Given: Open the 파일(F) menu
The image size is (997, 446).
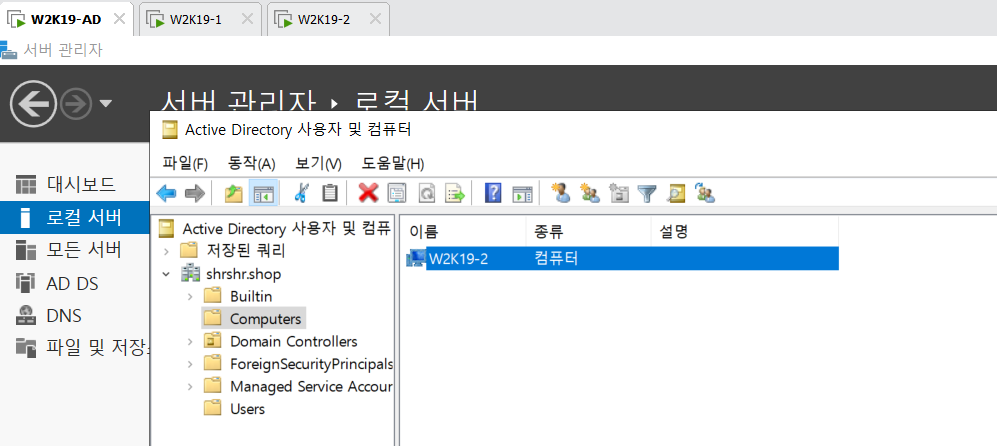Looking at the screenshot, I should tap(185, 164).
